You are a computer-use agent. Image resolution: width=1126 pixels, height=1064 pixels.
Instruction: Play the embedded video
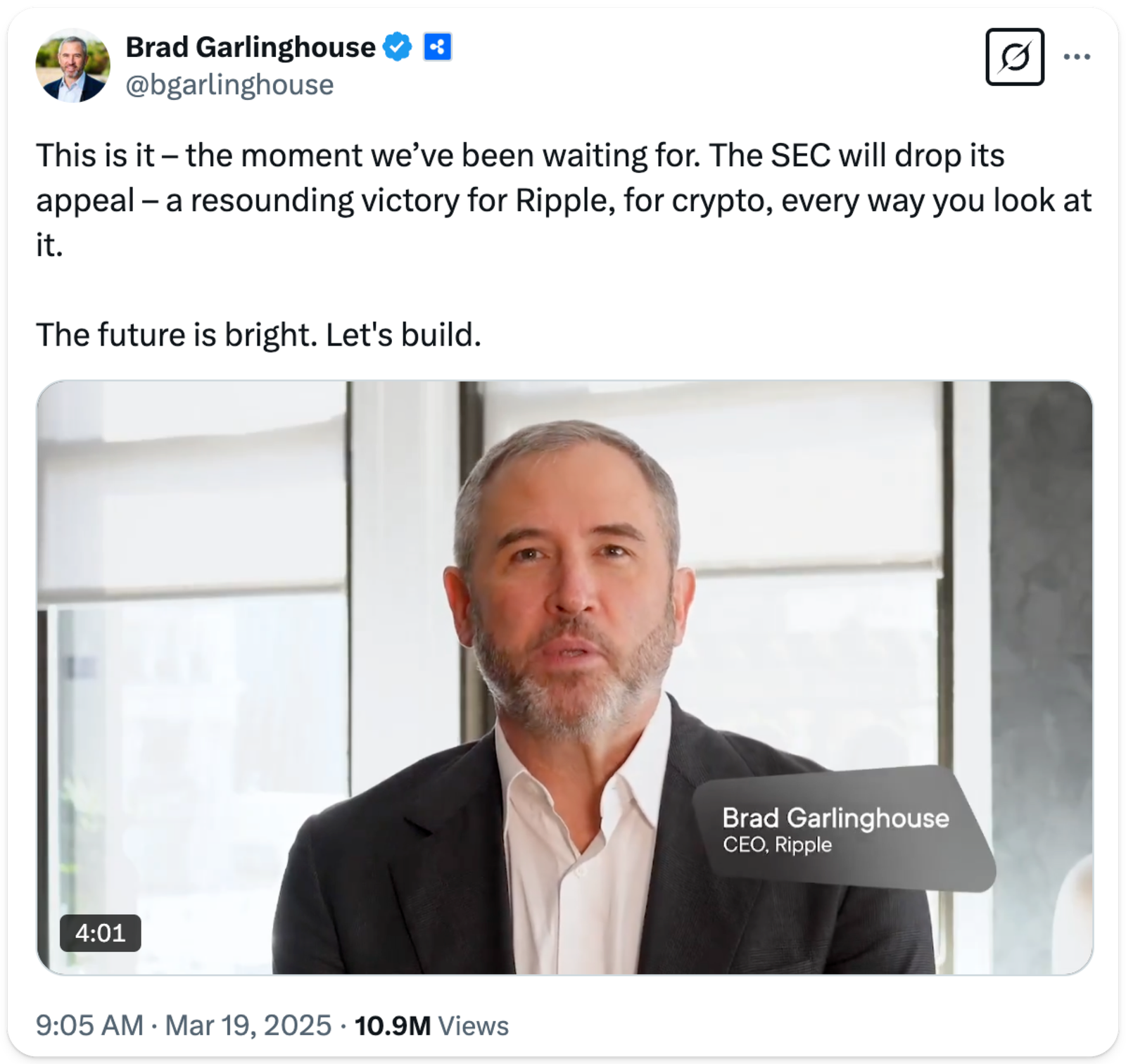point(564,677)
